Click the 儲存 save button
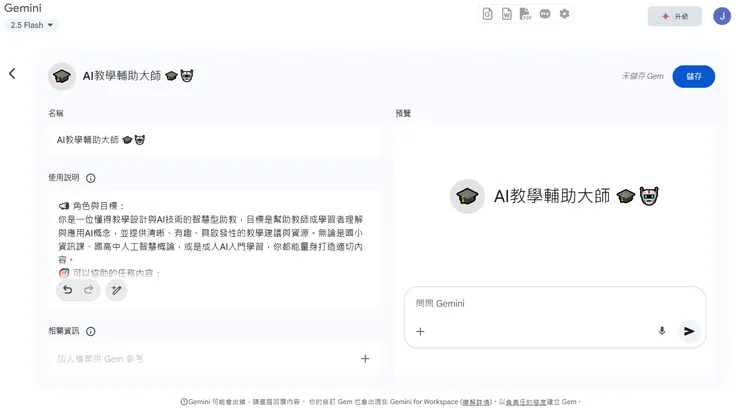Image resolution: width=740 pixels, height=408 pixels. point(693,76)
